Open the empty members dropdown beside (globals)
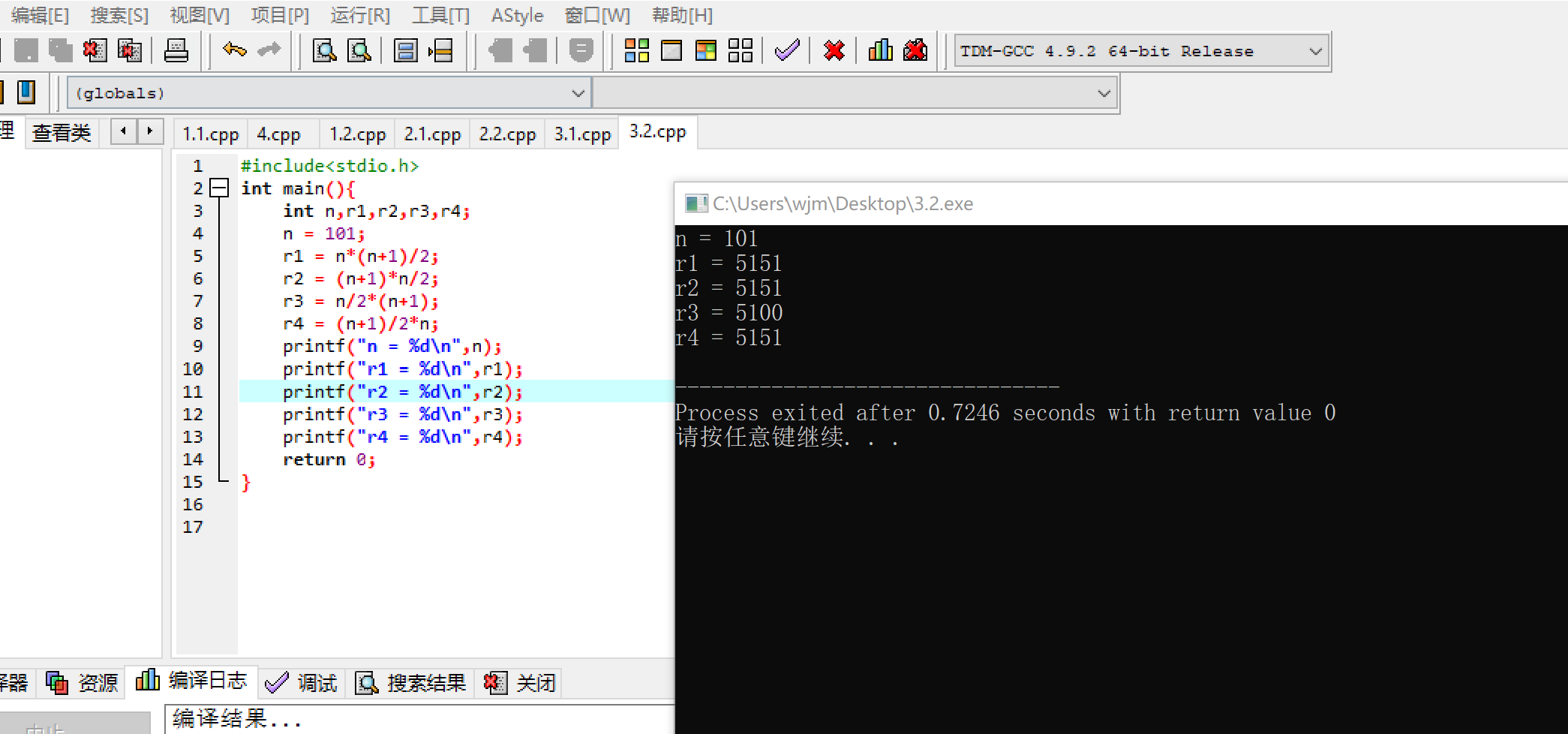1568x734 pixels. tap(854, 93)
